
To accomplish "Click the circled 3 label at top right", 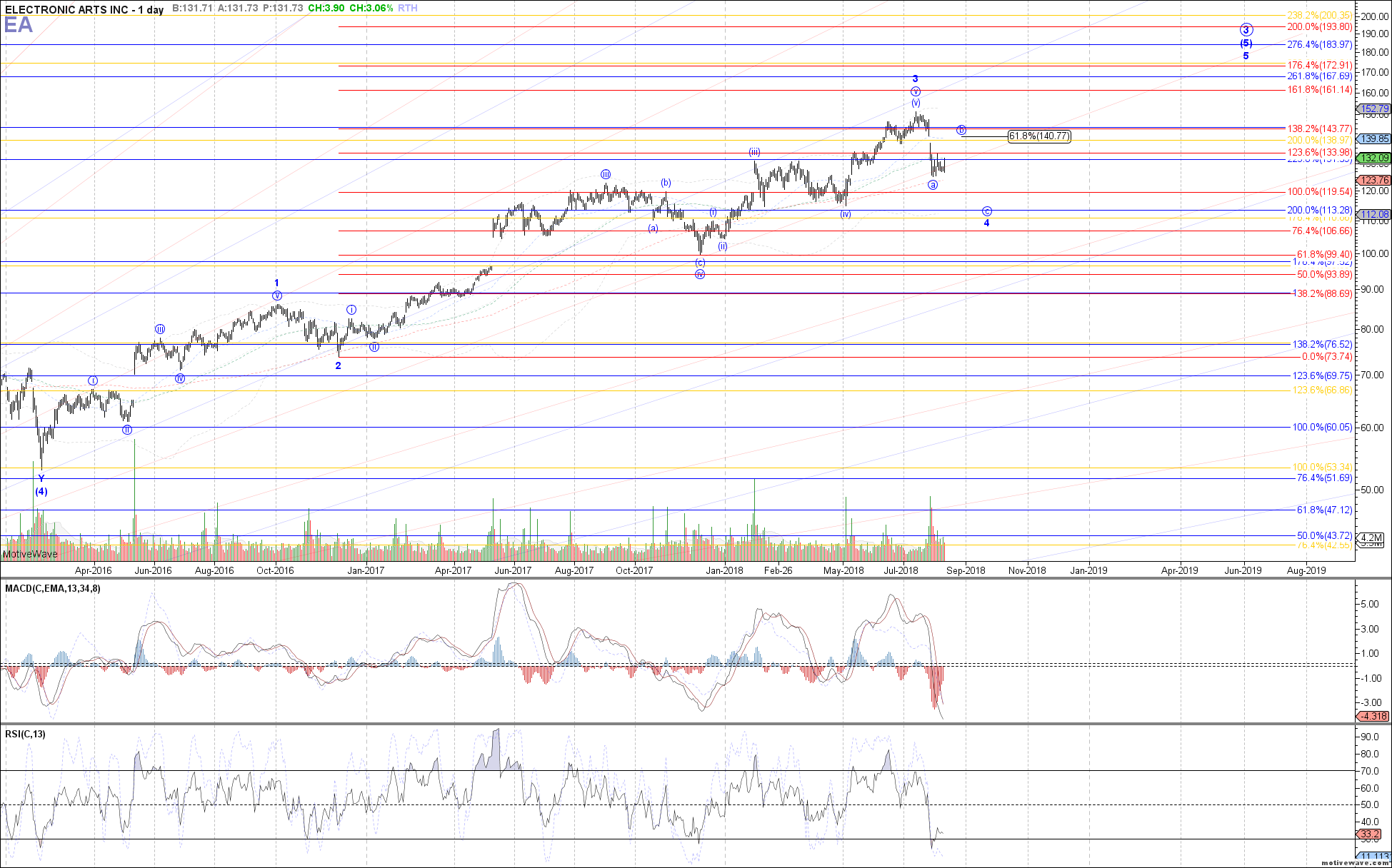I will (x=1246, y=30).
